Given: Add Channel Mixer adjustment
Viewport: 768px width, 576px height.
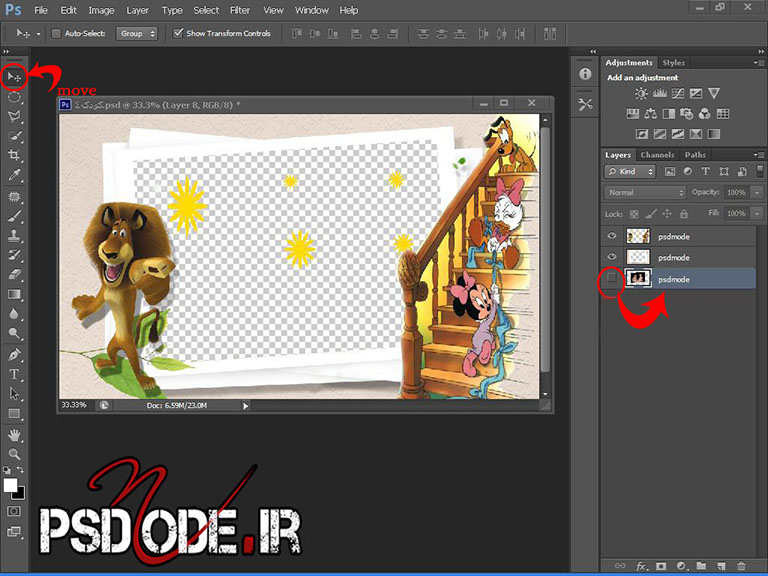Looking at the screenshot, I should [704, 114].
